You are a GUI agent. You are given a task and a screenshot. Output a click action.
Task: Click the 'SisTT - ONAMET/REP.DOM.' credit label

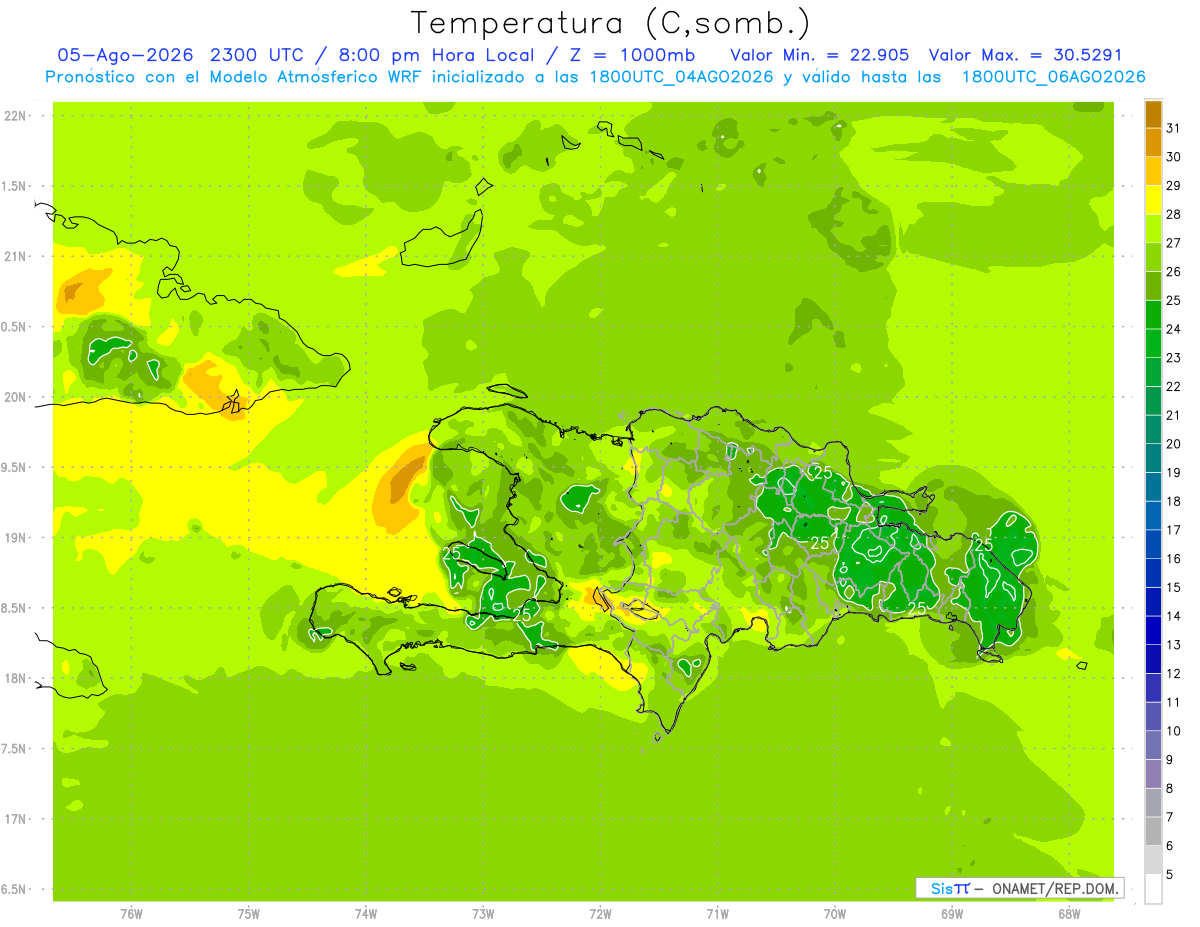[x=1019, y=888]
